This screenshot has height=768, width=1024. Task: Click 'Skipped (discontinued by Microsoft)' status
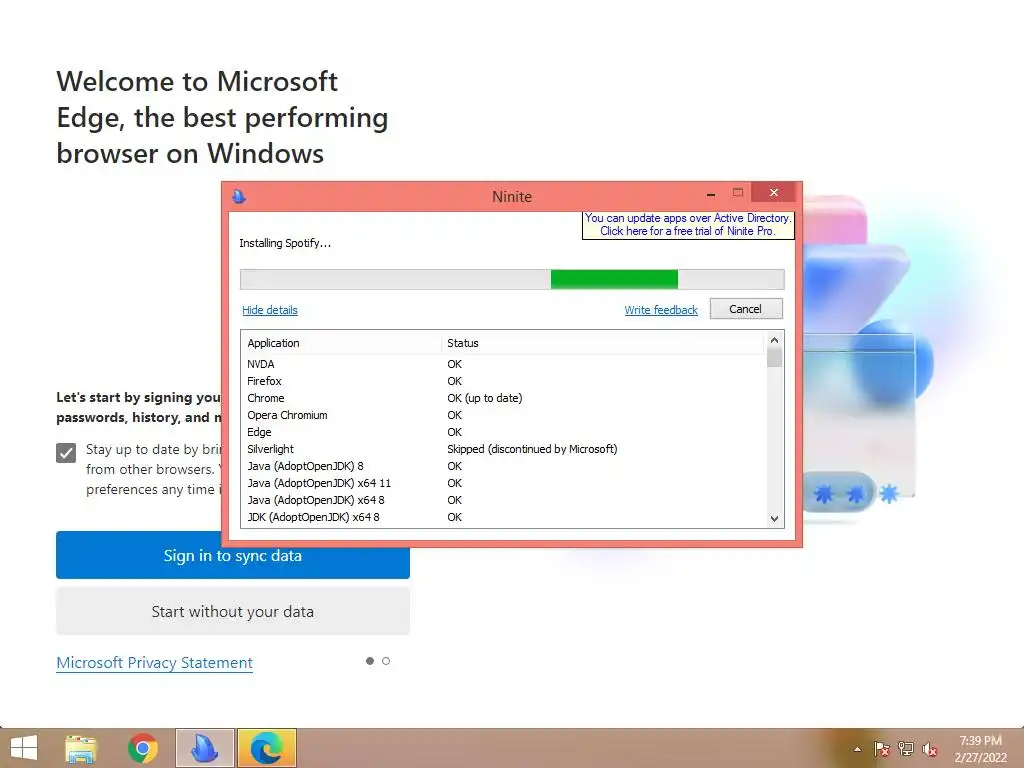(532, 449)
